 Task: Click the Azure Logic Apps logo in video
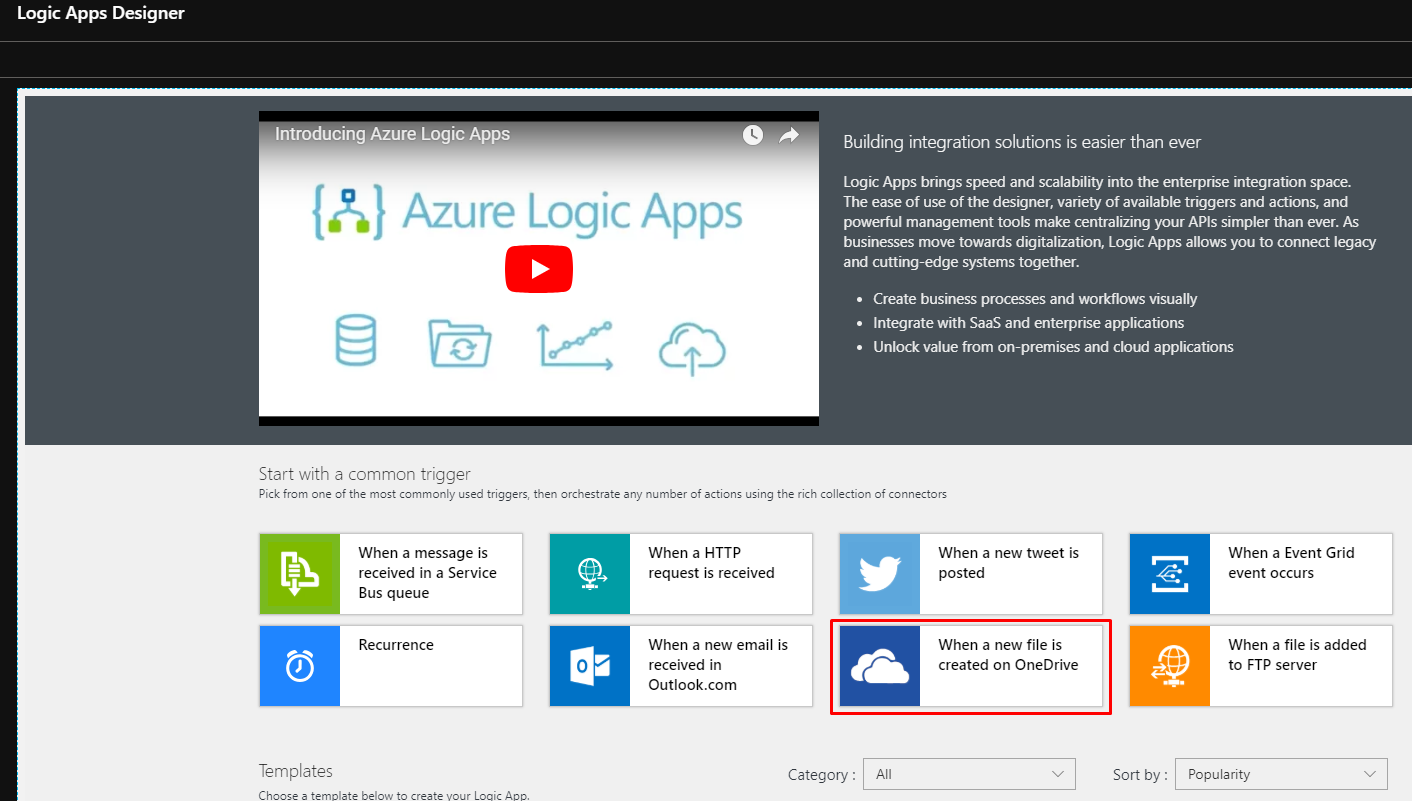(x=526, y=211)
